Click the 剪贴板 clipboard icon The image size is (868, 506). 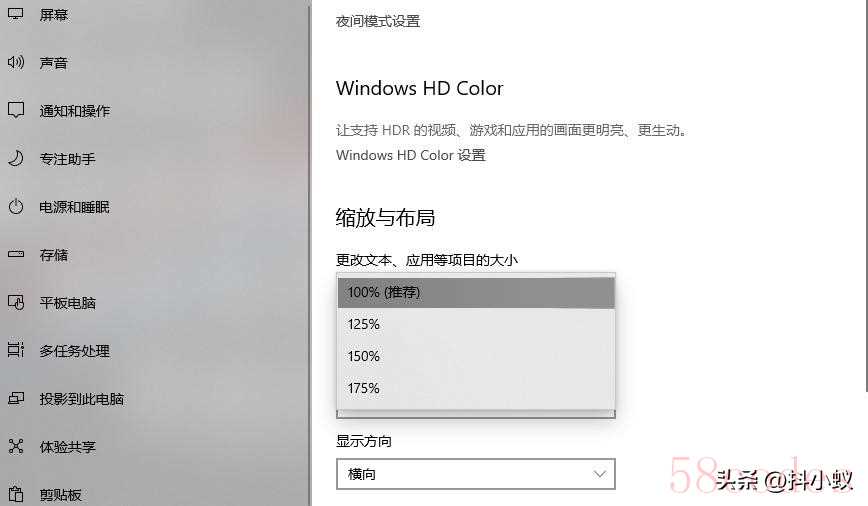click(x=16, y=494)
